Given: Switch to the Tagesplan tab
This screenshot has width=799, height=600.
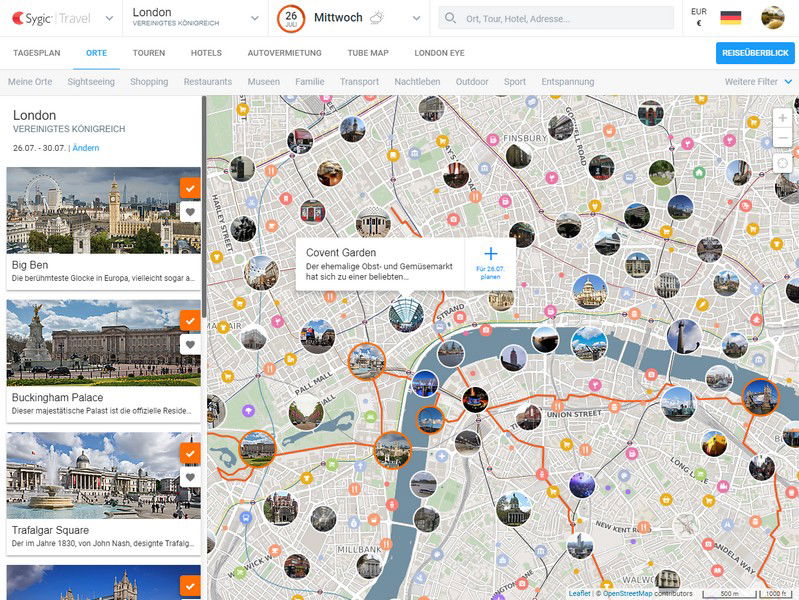Looking at the screenshot, I should pyautogui.click(x=37, y=53).
